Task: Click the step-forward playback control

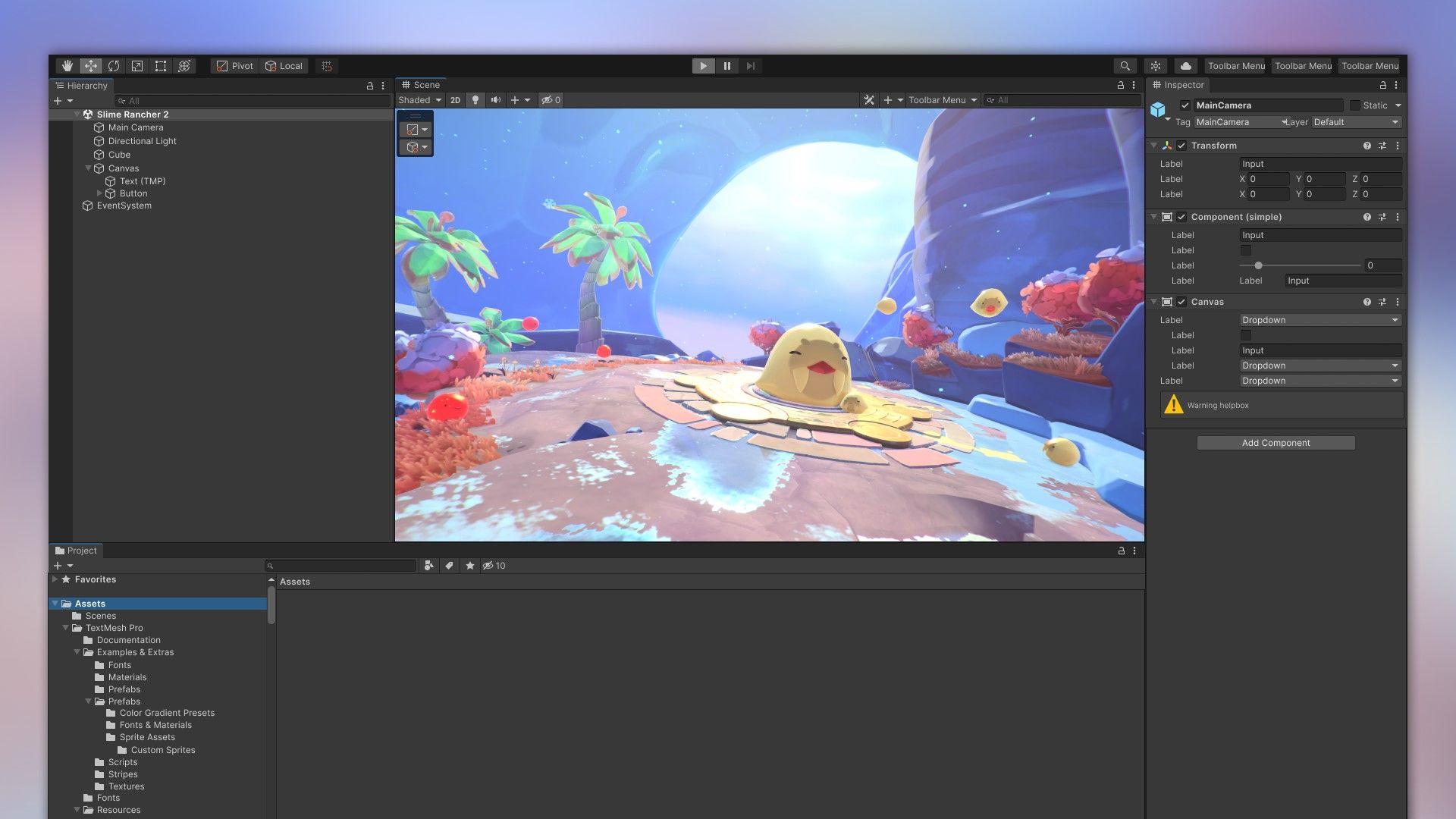Action: pyautogui.click(x=749, y=66)
